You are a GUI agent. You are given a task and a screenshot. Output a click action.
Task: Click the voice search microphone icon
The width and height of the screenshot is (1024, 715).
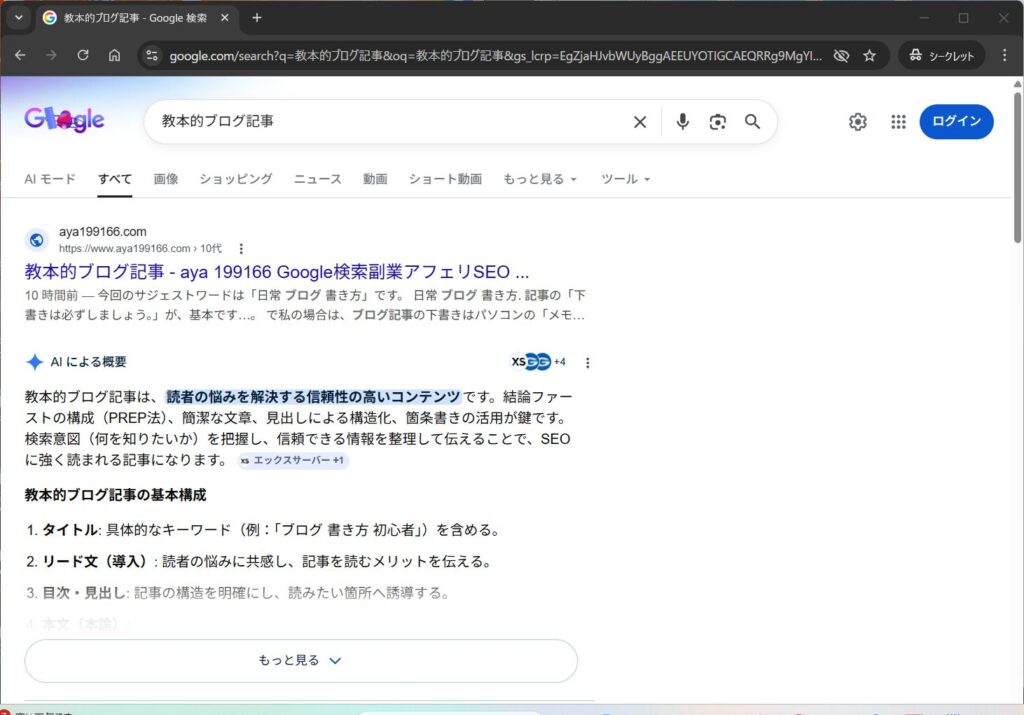point(682,121)
